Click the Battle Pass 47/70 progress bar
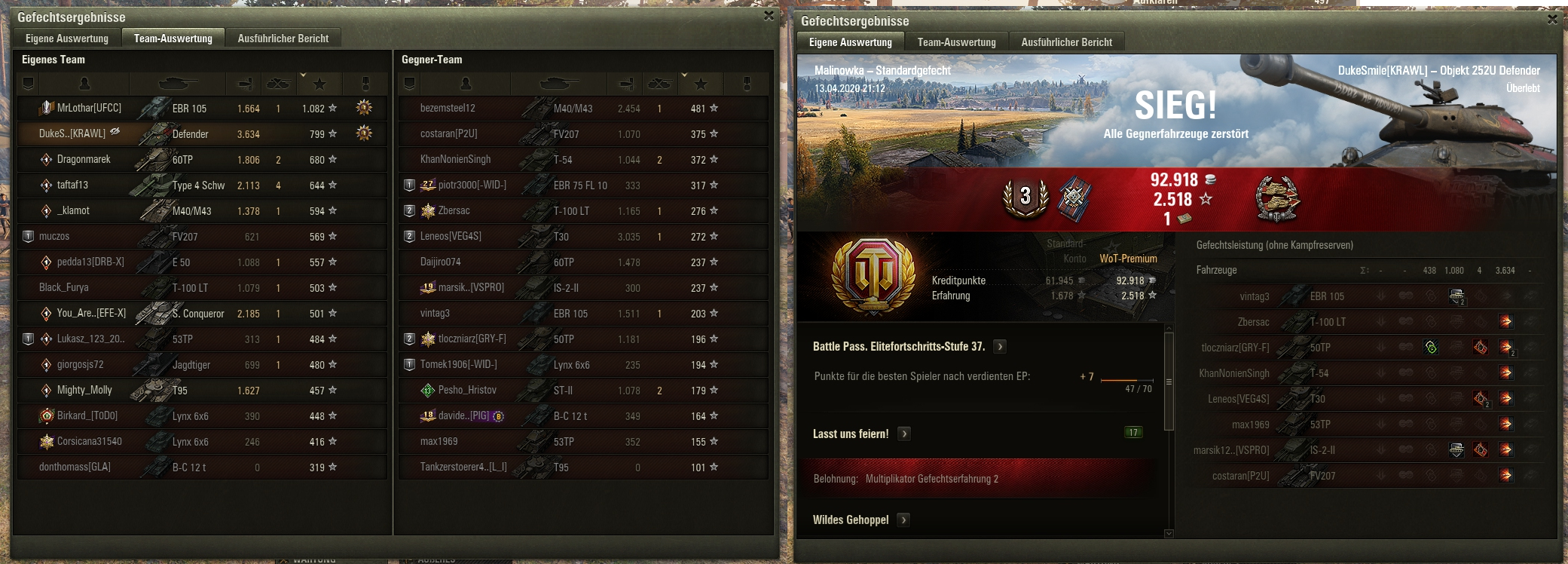The image size is (1568, 564). pyautogui.click(x=1126, y=380)
